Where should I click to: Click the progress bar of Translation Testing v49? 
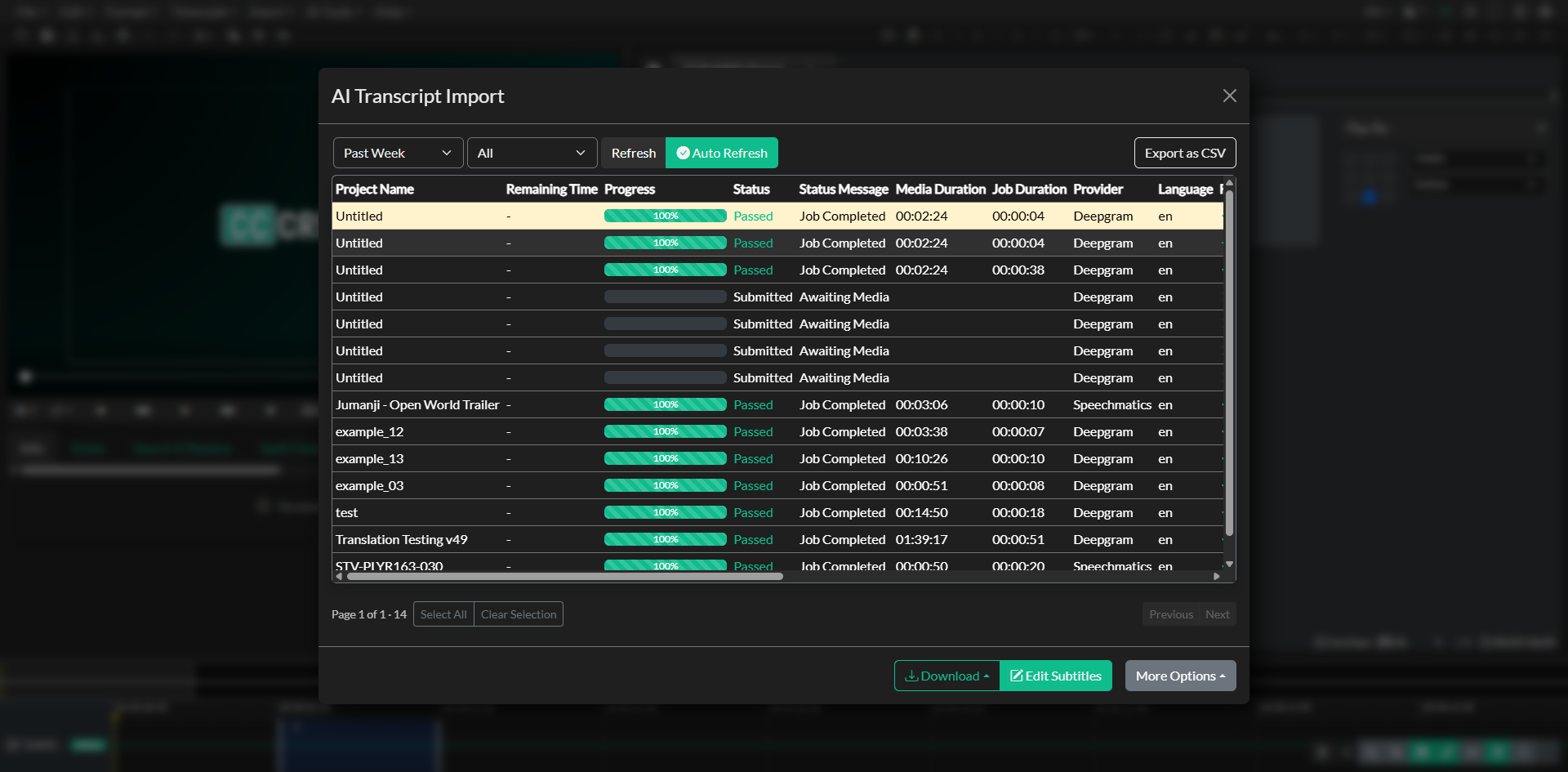click(x=666, y=539)
